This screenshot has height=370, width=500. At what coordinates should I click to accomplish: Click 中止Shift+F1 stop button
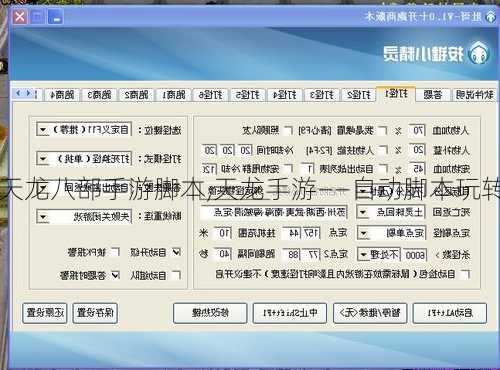(x=290, y=313)
